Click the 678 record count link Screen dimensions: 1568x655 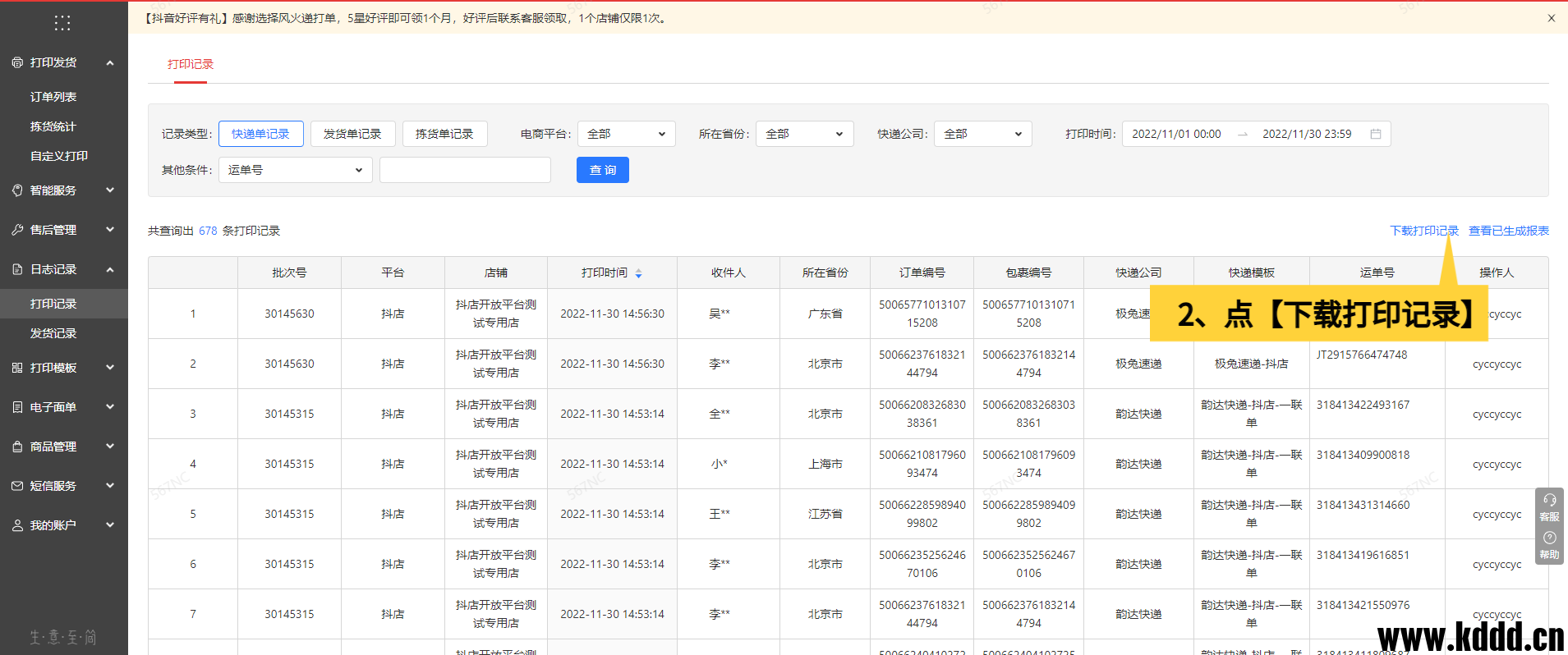pos(208,231)
